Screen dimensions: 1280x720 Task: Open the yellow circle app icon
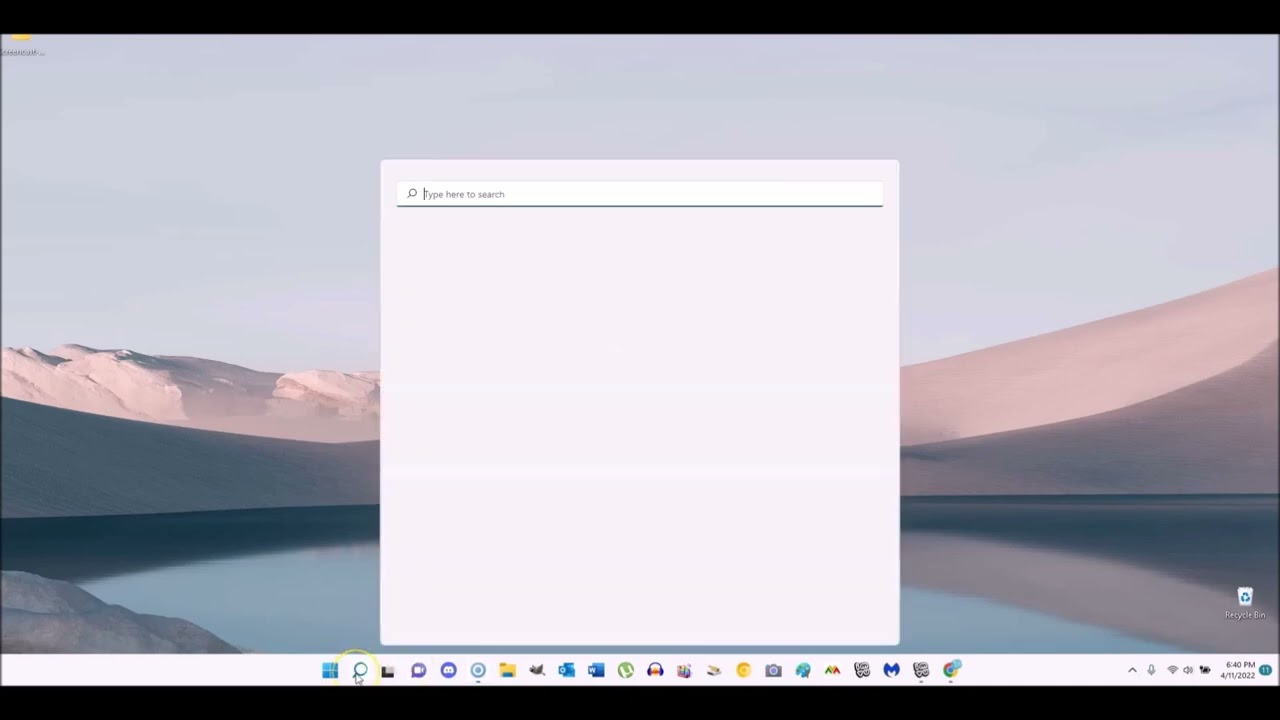[743, 670]
